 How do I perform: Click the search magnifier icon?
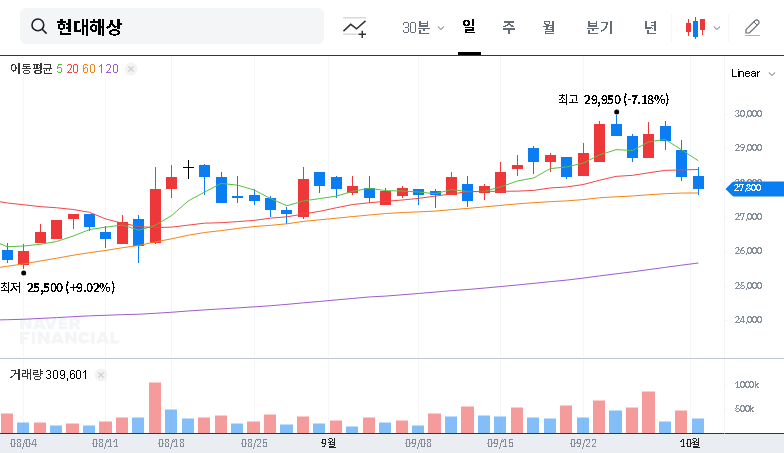point(40,27)
